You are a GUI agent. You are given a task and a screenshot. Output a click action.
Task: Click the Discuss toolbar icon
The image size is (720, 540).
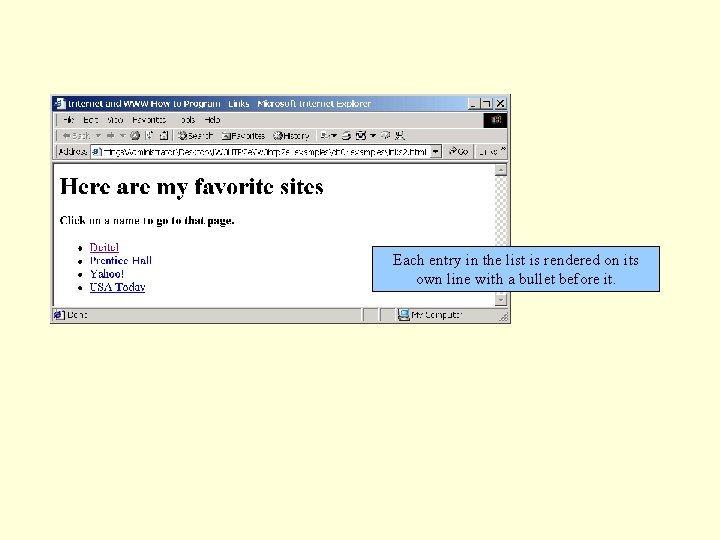coord(386,135)
